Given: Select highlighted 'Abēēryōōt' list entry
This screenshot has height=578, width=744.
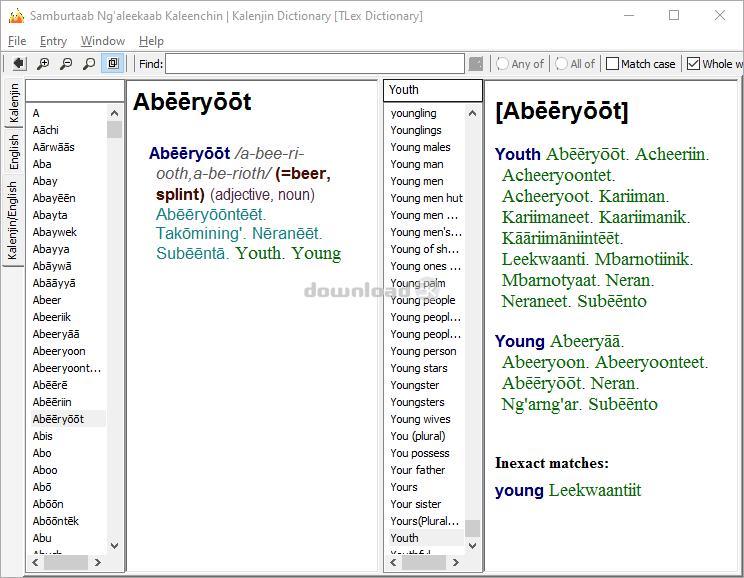Looking at the screenshot, I should click(x=68, y=419).
